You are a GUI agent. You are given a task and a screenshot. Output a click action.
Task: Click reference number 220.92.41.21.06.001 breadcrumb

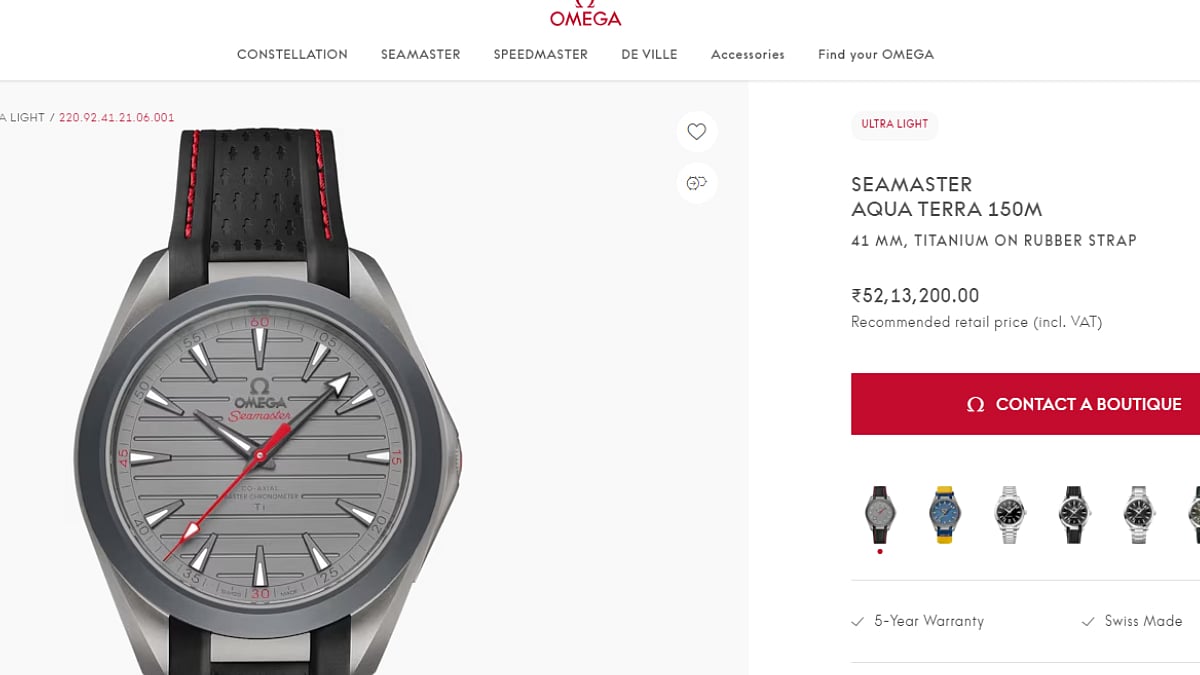coord(117,117)
